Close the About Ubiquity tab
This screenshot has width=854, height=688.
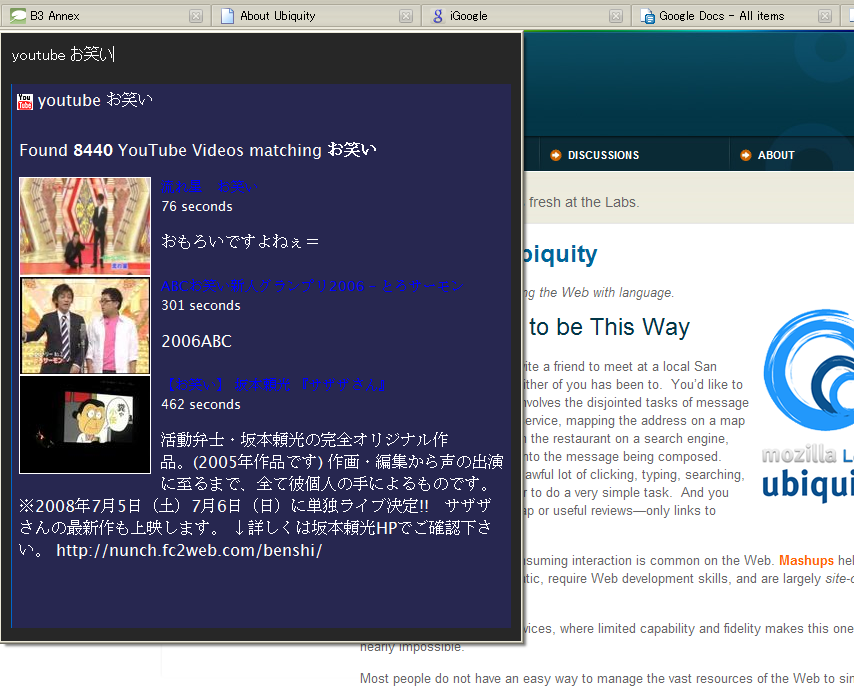405,16
